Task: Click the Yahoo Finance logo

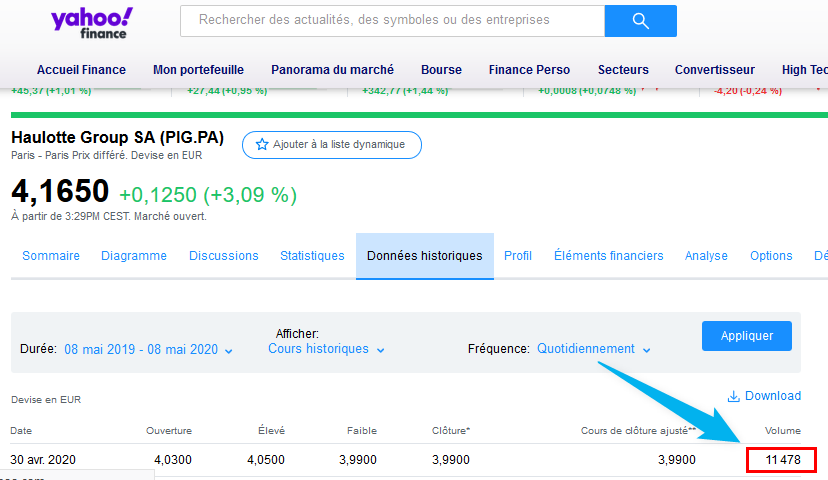Action: [x=91, y=23]
